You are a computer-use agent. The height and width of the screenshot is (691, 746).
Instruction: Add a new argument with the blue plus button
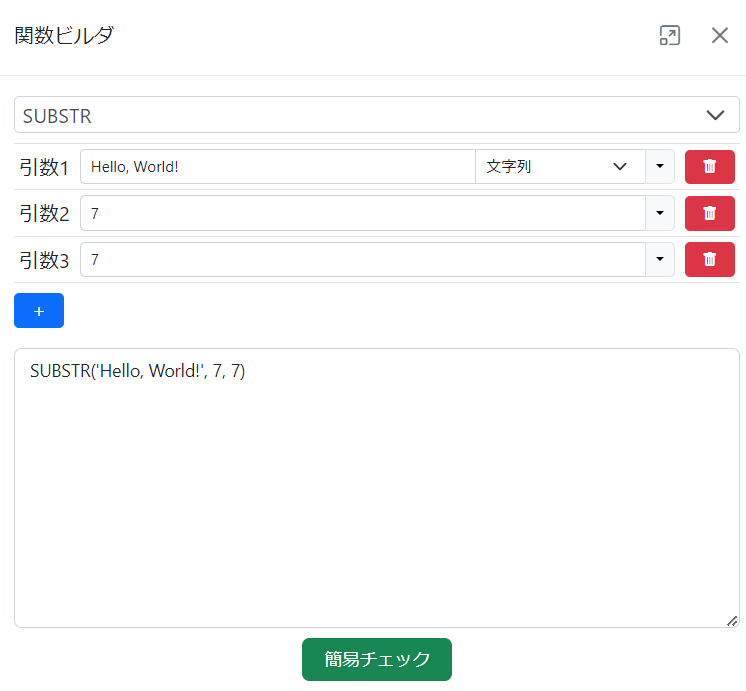[39, 311]
